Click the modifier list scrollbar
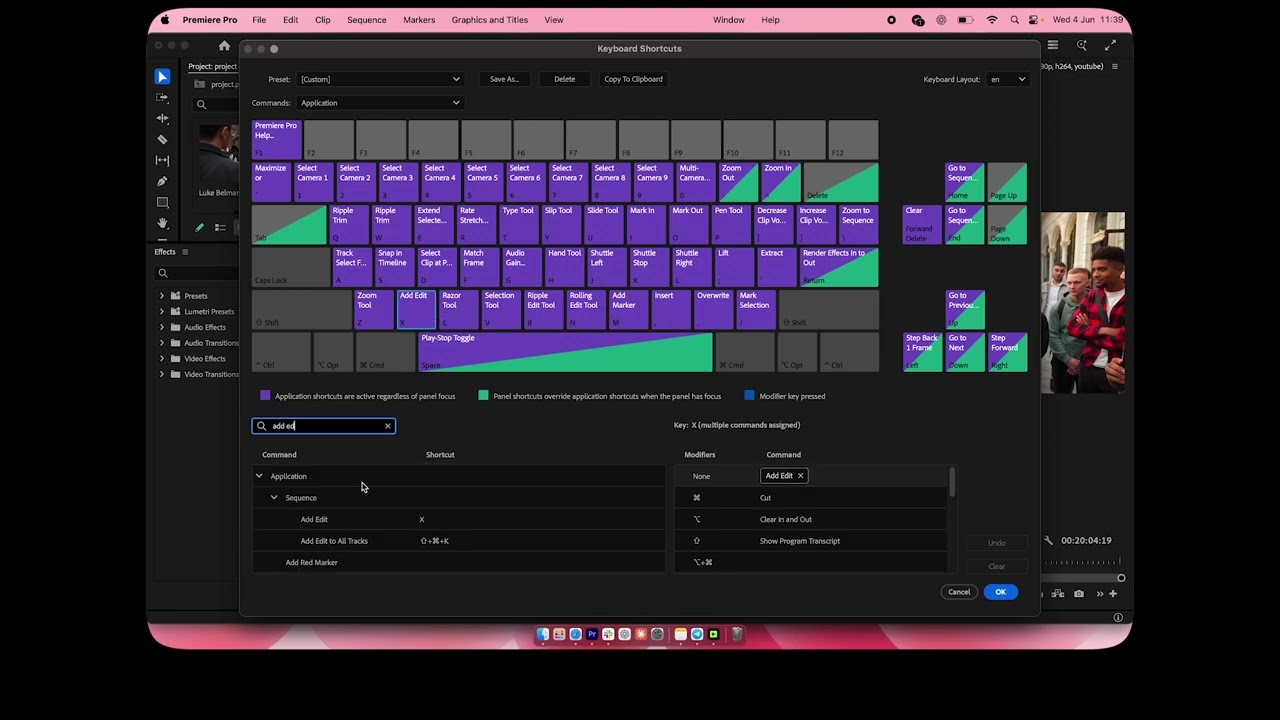Screen dimensions: 1280x720 tap(952, 482)
